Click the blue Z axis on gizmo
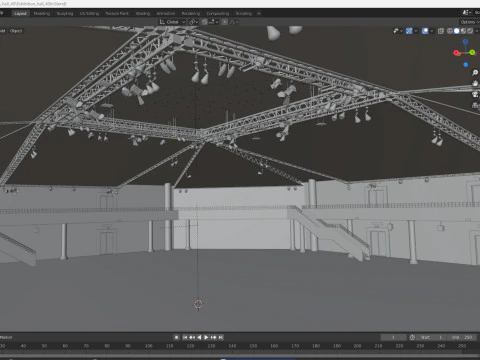 point(465,42)
